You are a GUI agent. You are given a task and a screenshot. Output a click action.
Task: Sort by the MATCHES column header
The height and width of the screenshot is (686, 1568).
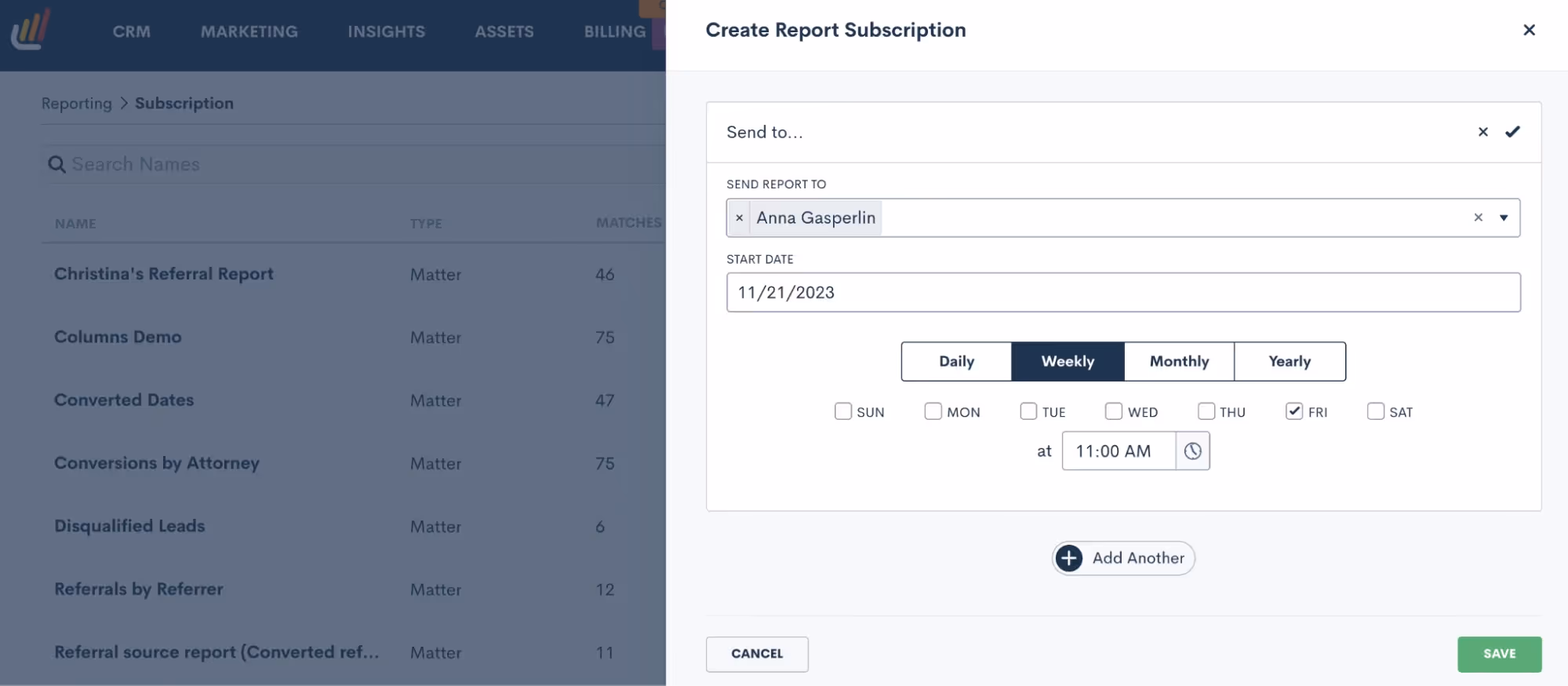click(628, 223)
